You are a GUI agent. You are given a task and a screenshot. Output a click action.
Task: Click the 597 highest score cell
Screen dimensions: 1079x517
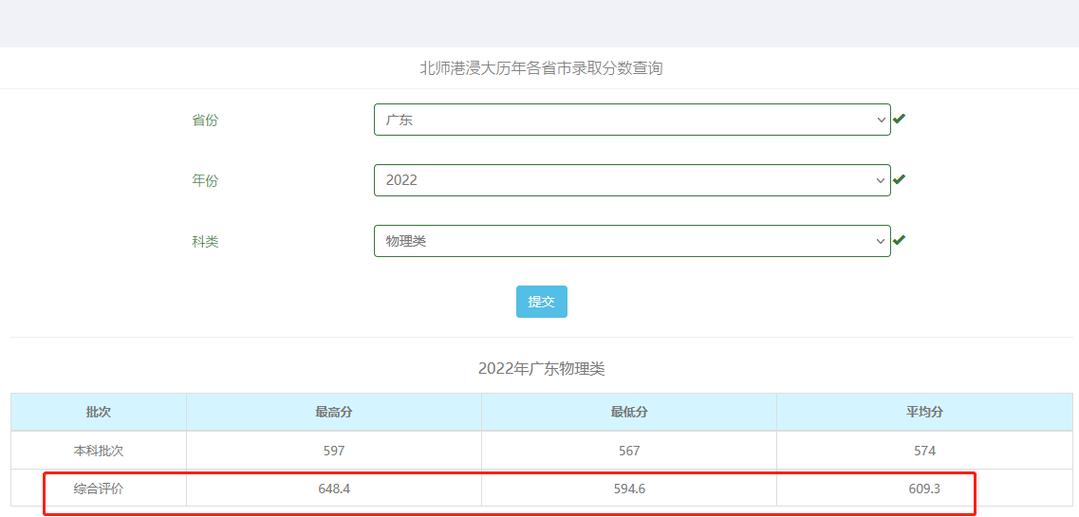pyautogui.click(x=334, y=451)
